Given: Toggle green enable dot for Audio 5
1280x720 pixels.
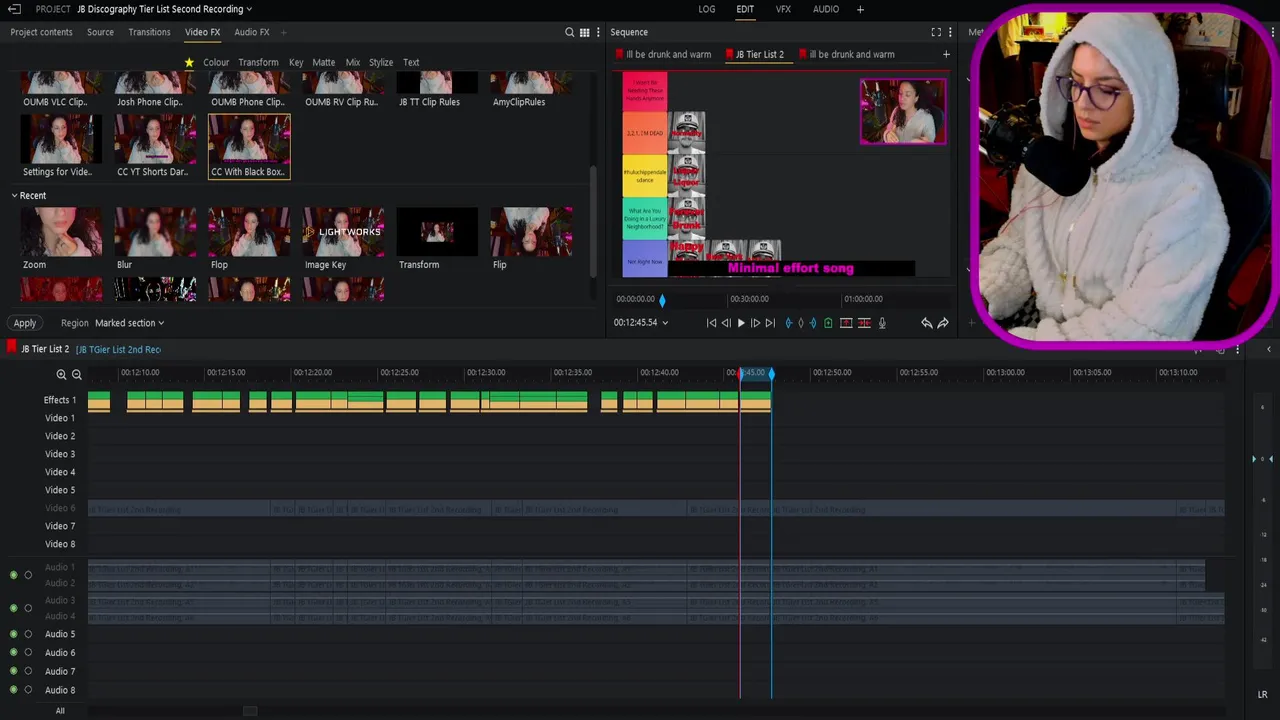Looking at the screenshot, I should [x=14, y=634].
